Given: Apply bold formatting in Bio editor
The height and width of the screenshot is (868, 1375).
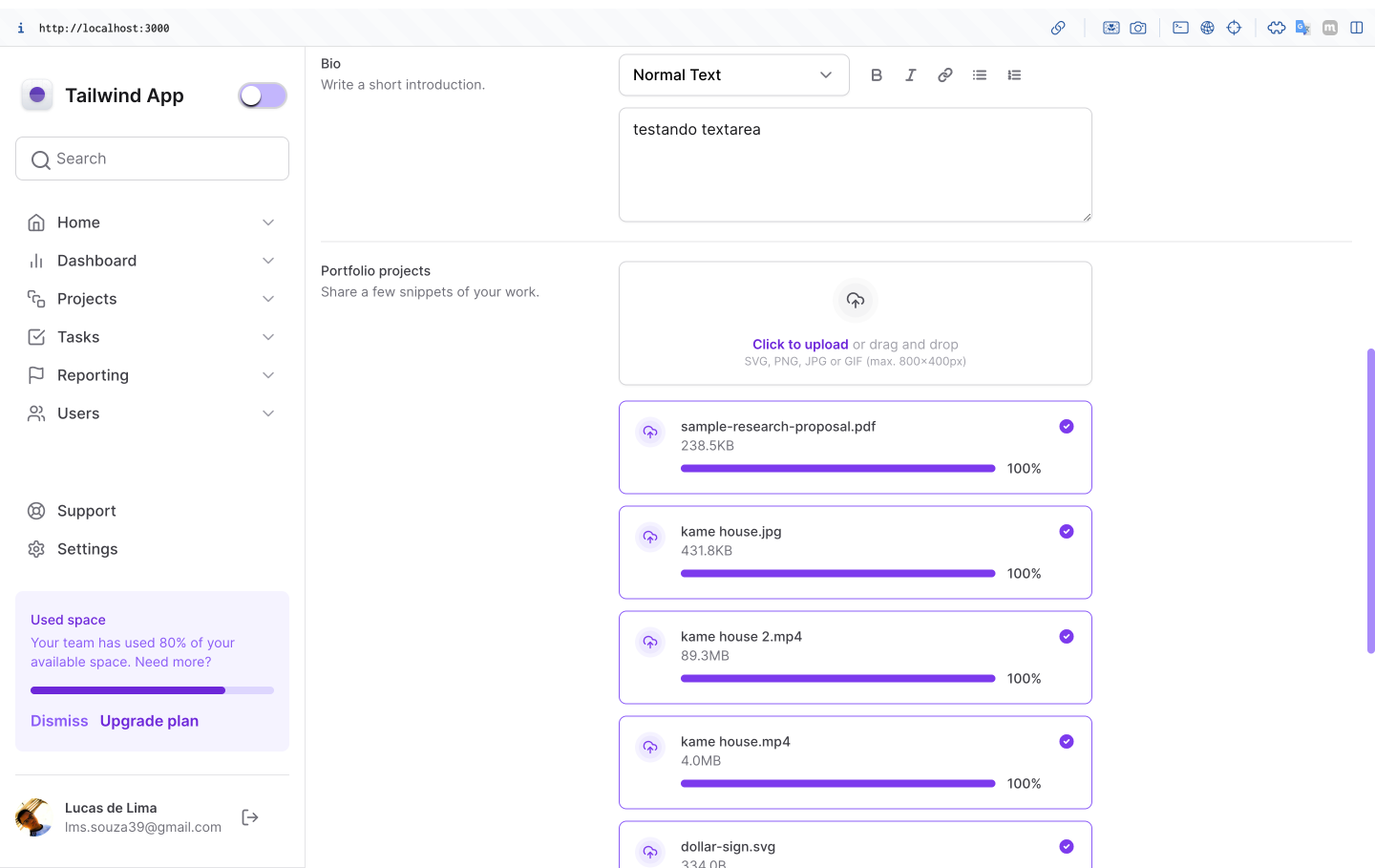Looking at the screenshot, I should [877, 74].
